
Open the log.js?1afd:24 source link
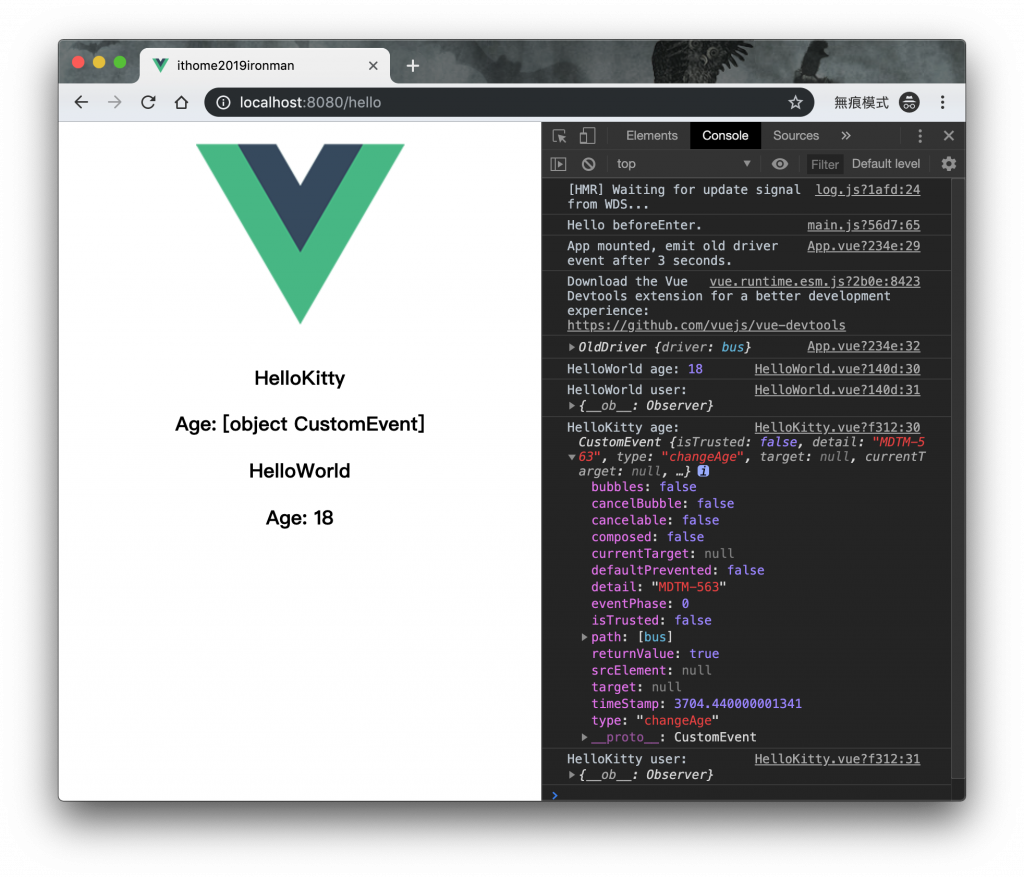(867, 190)
